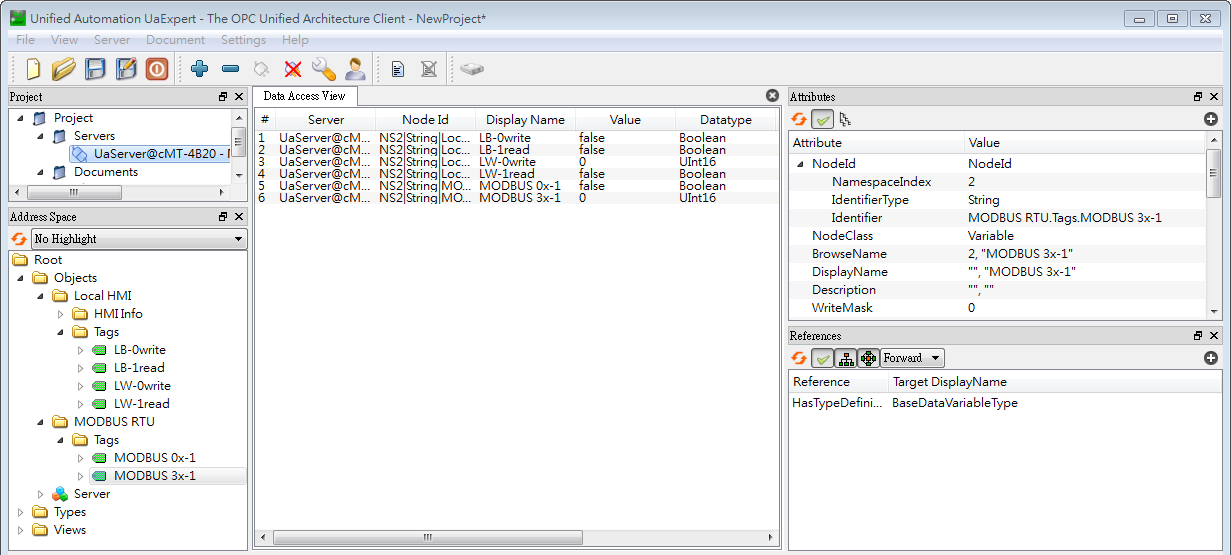Open the Server menu

click(112, 40)
